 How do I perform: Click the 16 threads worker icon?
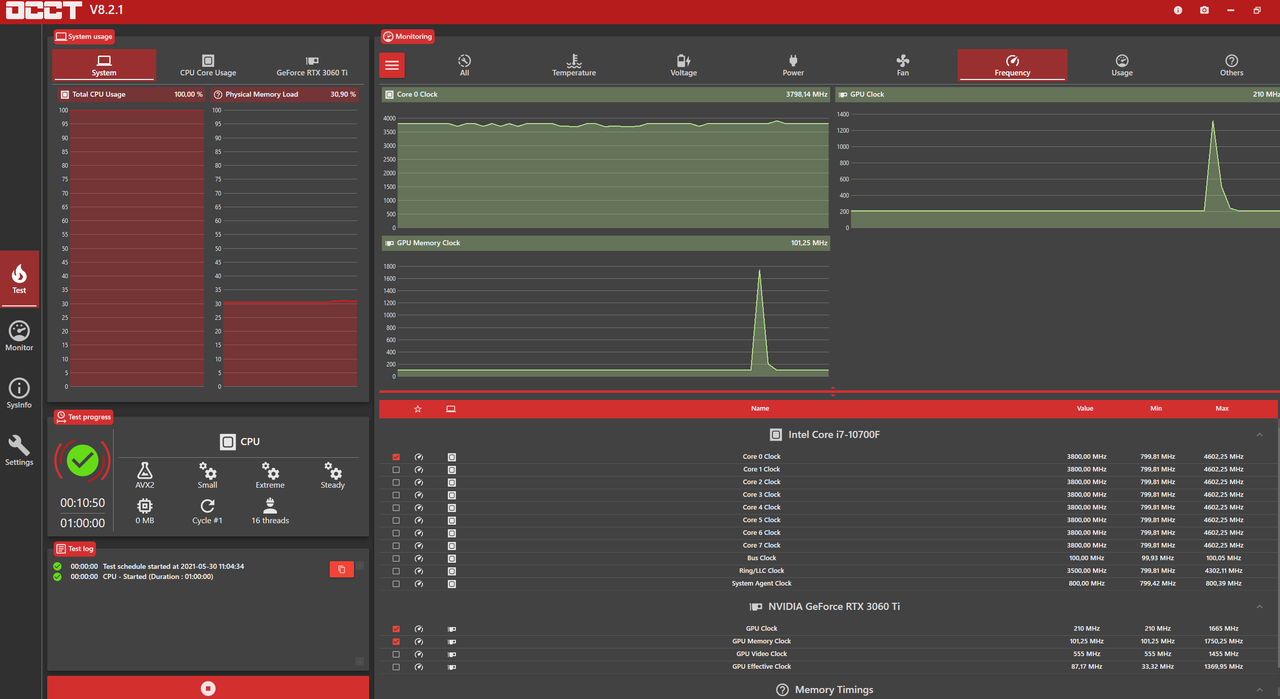point(270,506)
